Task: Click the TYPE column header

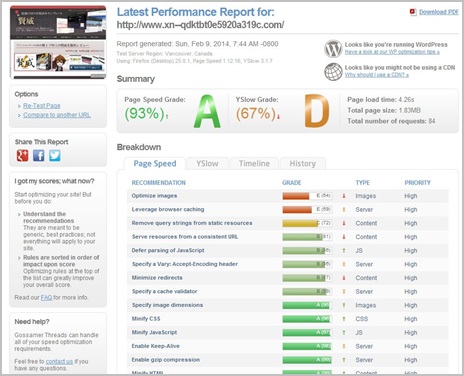Action: click(x=362, y=183)
